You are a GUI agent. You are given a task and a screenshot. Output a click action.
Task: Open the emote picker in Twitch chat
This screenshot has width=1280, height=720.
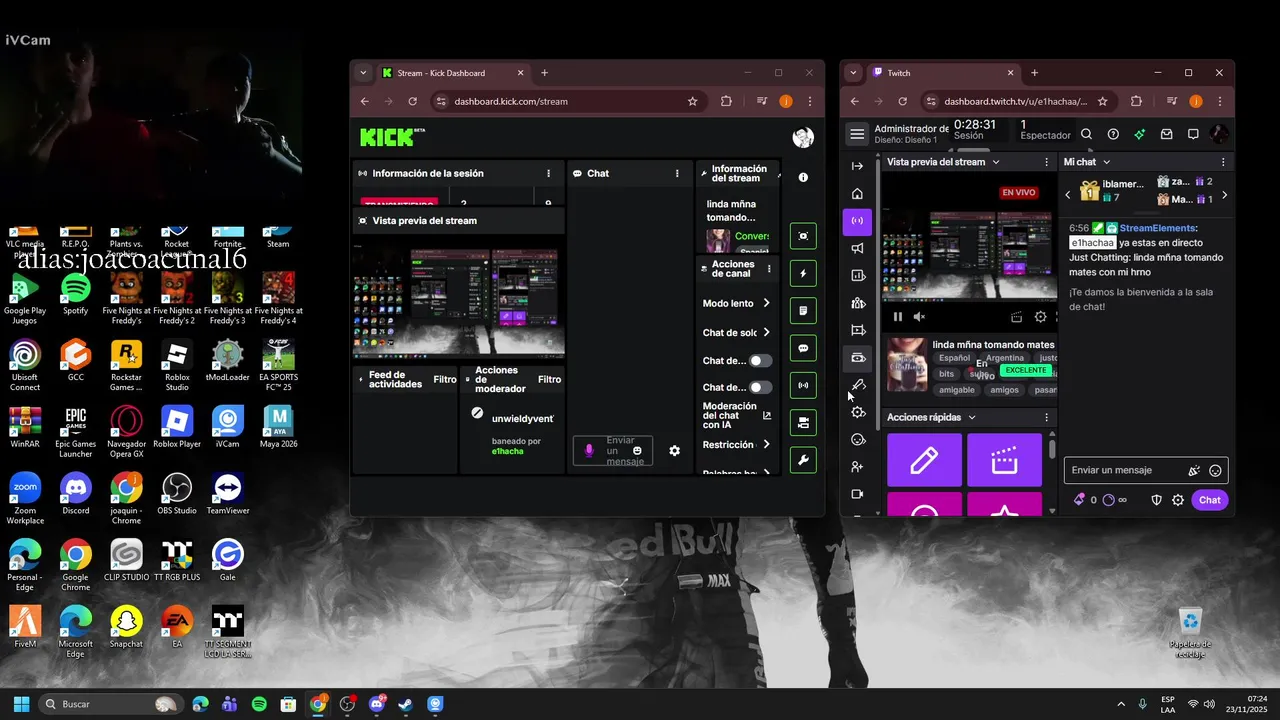pos(1215,470)
